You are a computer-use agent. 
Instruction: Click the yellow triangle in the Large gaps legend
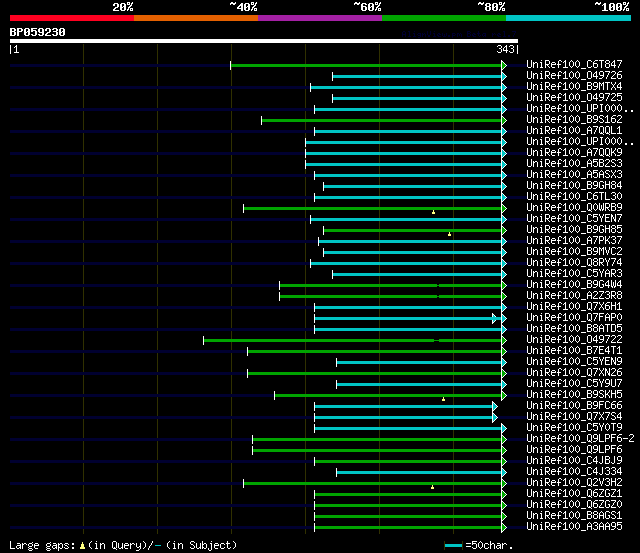[82, 546]
